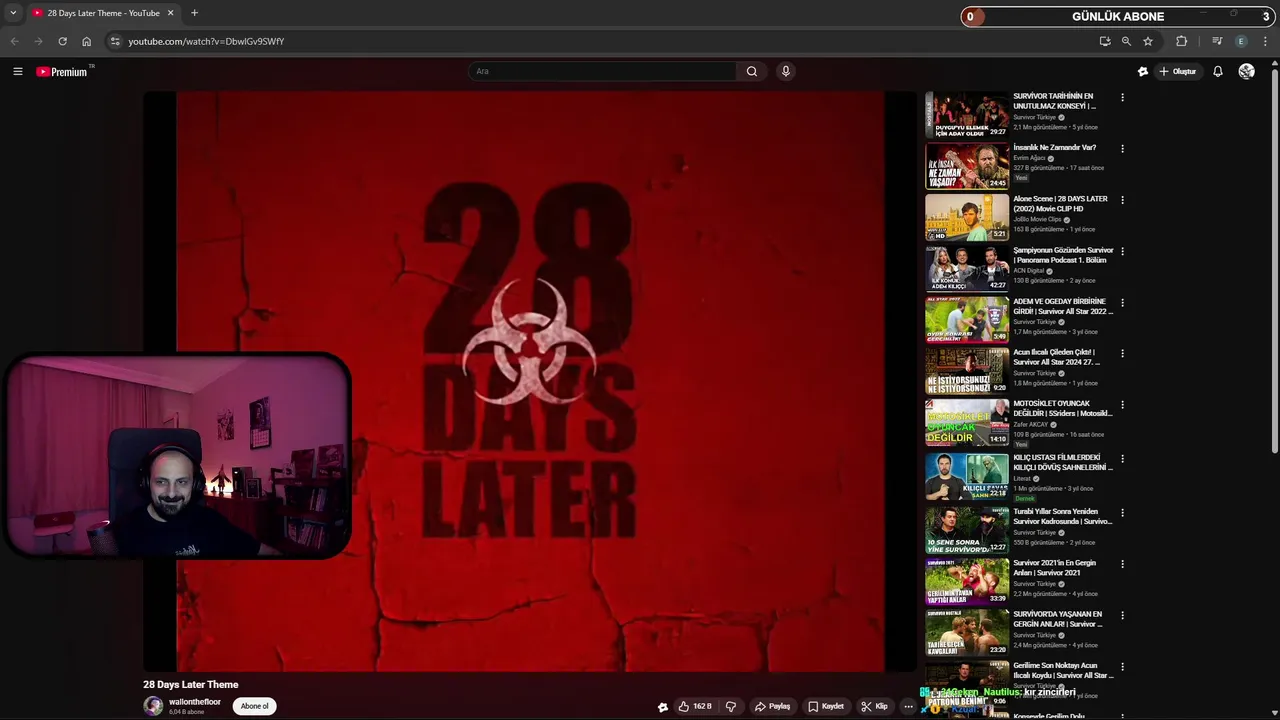Open Alone Scene 28 Days Later thumbnail
This screenshot has width=1280, height=720.
tap(967, 217)
